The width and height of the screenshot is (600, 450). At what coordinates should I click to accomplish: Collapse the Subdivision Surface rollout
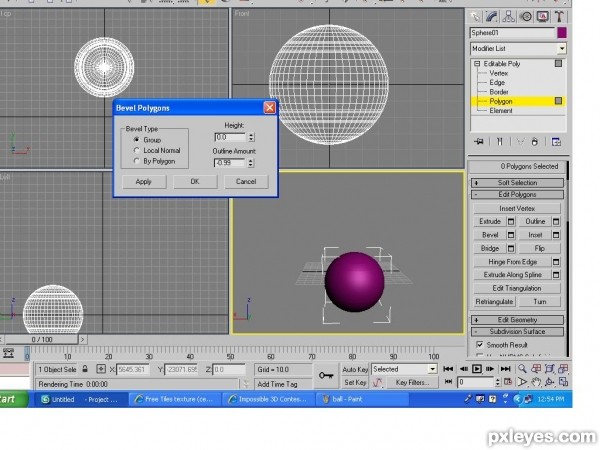[517, 332]
